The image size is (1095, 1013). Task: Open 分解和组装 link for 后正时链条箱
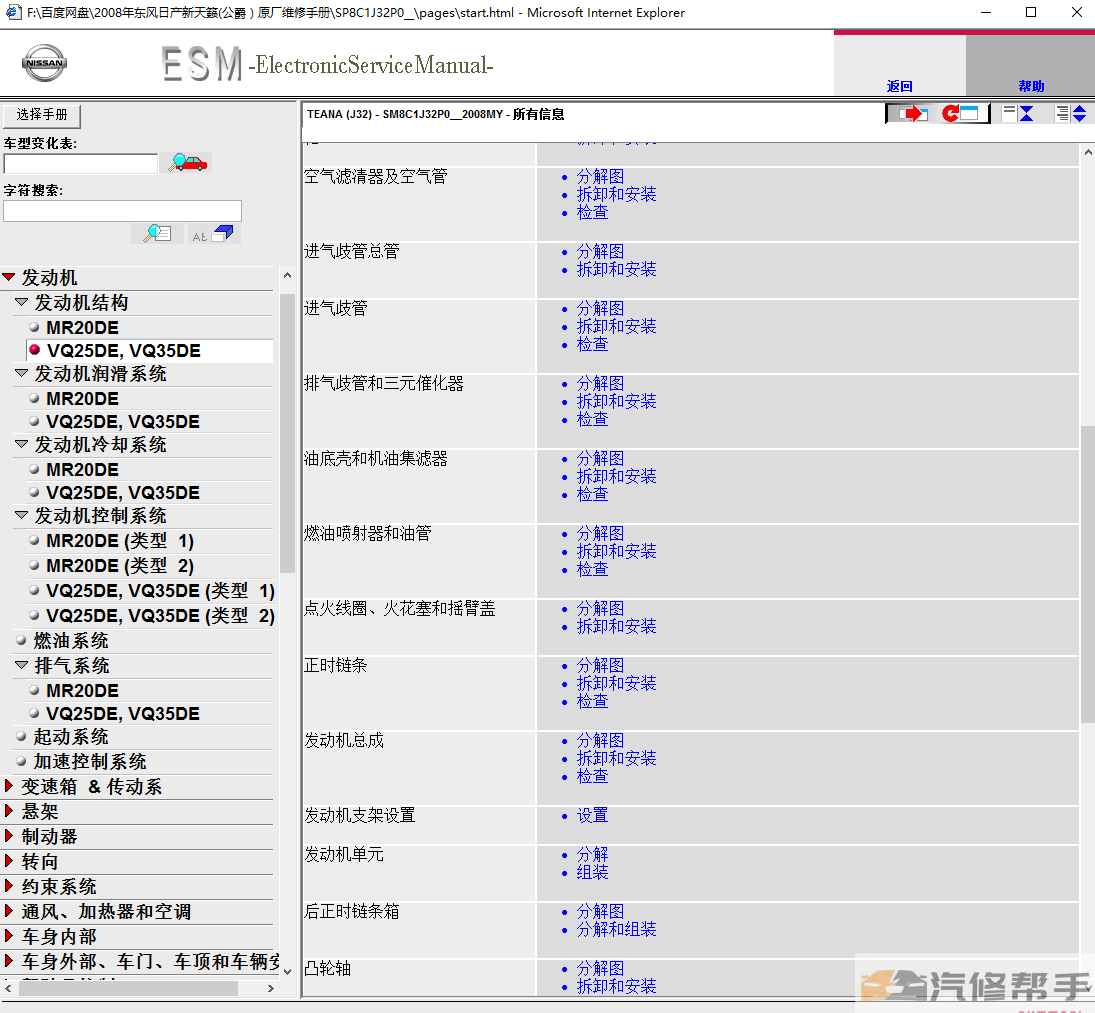click(x=617, y=929)
